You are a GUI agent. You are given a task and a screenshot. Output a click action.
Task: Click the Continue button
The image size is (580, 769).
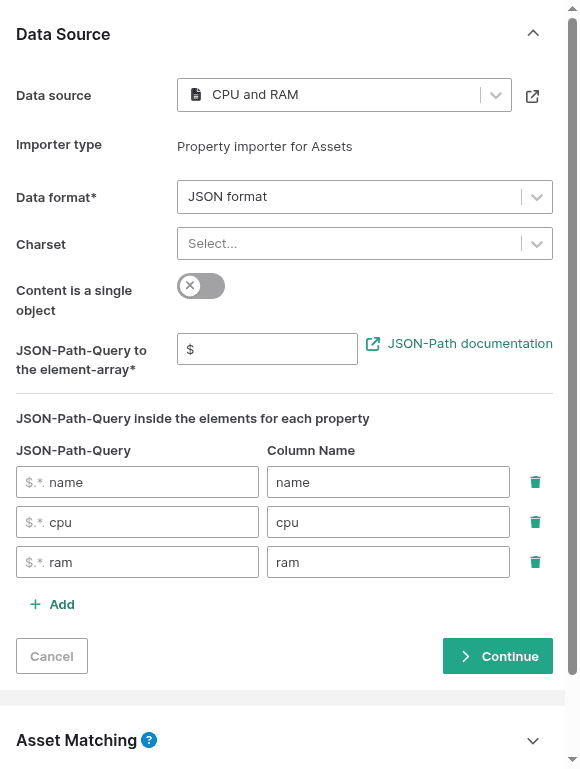pos(498,656)
